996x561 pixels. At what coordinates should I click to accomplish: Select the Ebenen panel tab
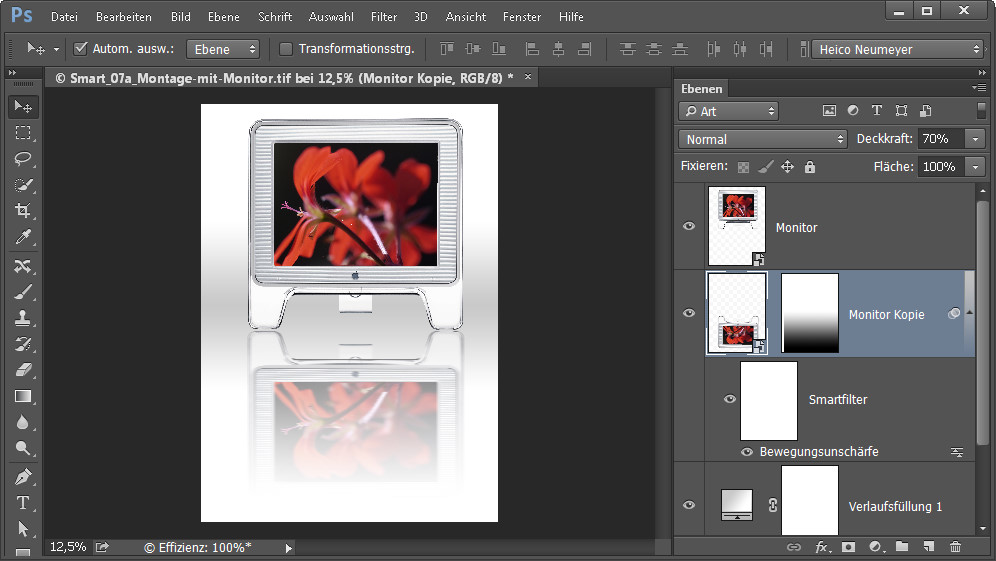click(701, 89)
